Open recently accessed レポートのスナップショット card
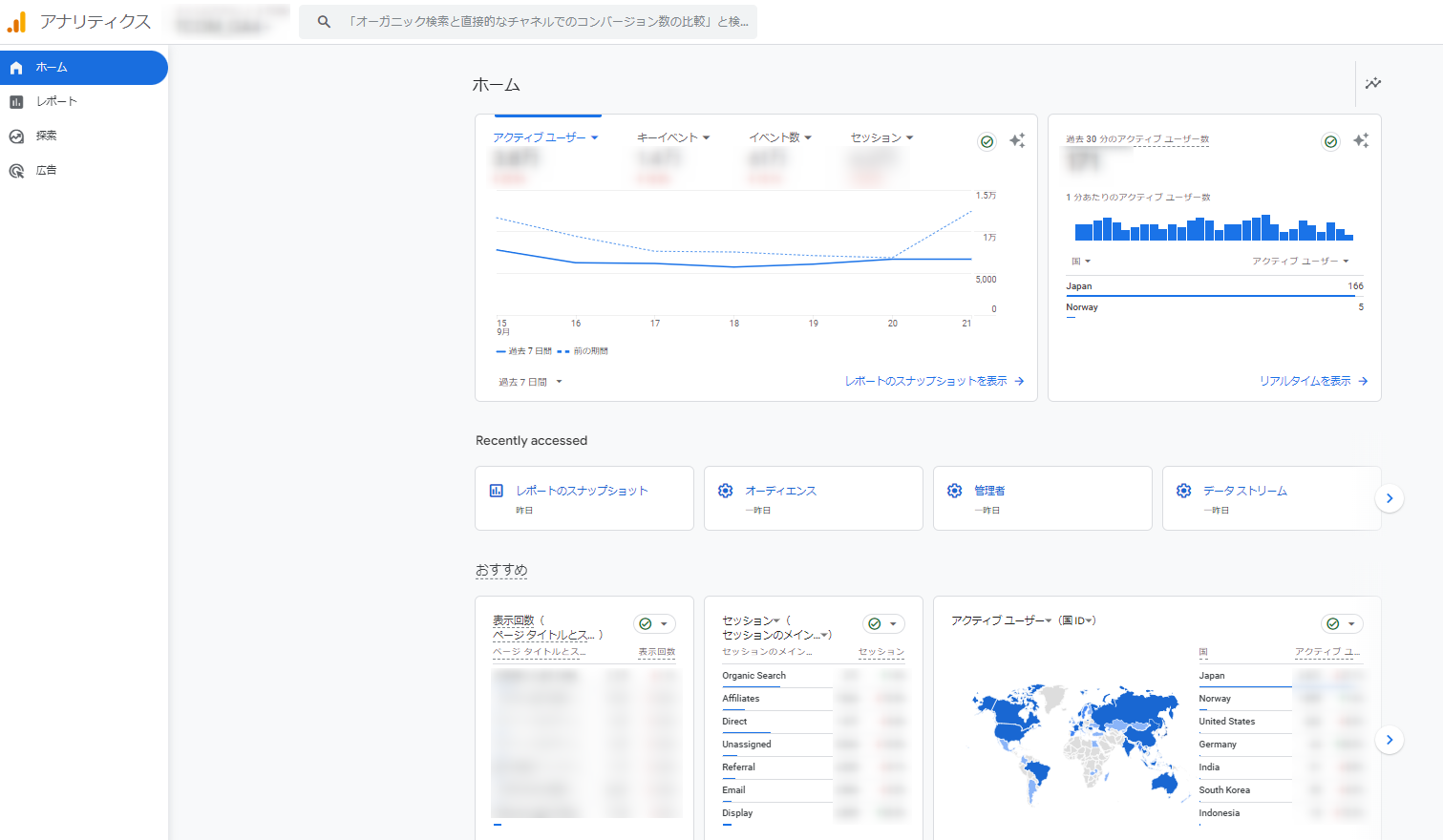The width and height of the screenshot is (1443, 840). 584,498
